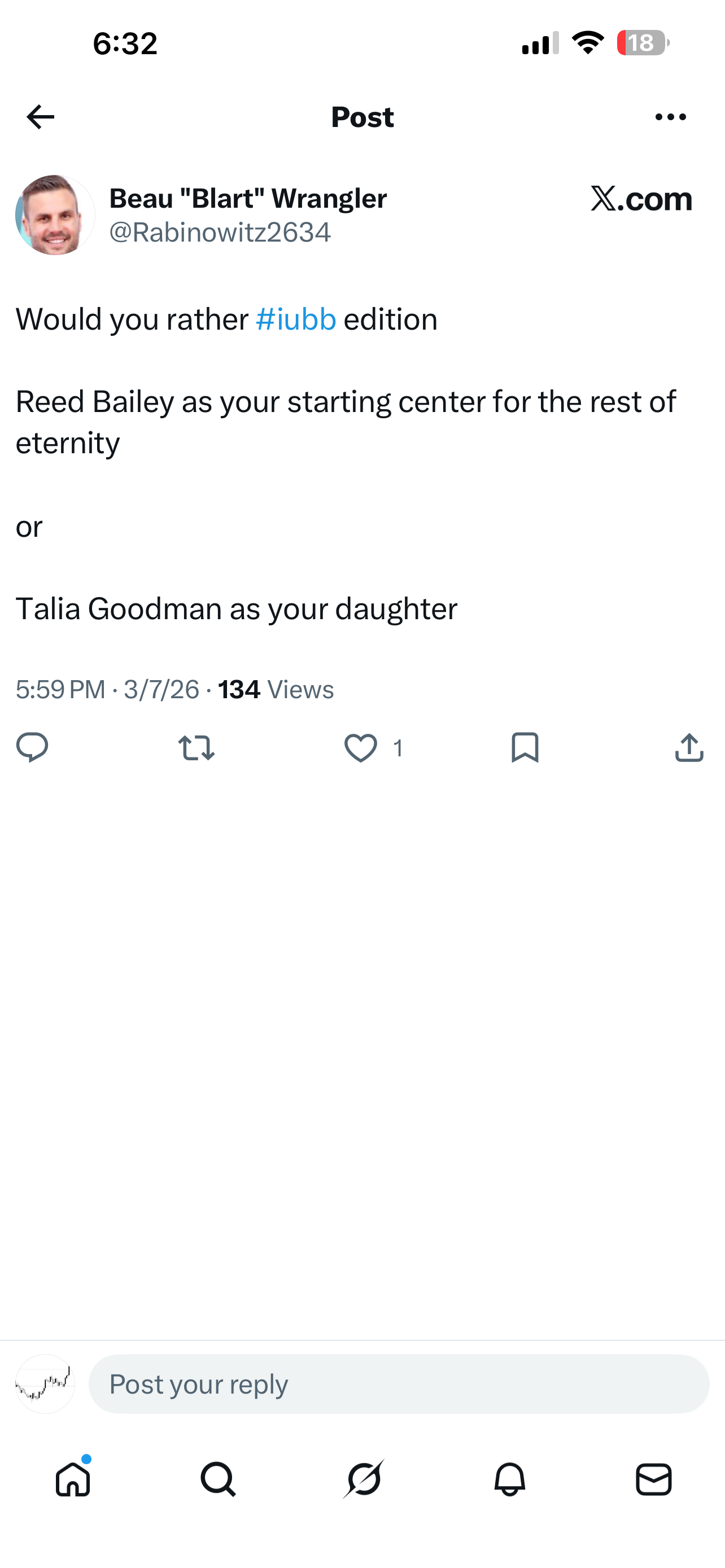The image size is (725, 1568).
Task: Open the Search tab
Action: coord(218,1479)
